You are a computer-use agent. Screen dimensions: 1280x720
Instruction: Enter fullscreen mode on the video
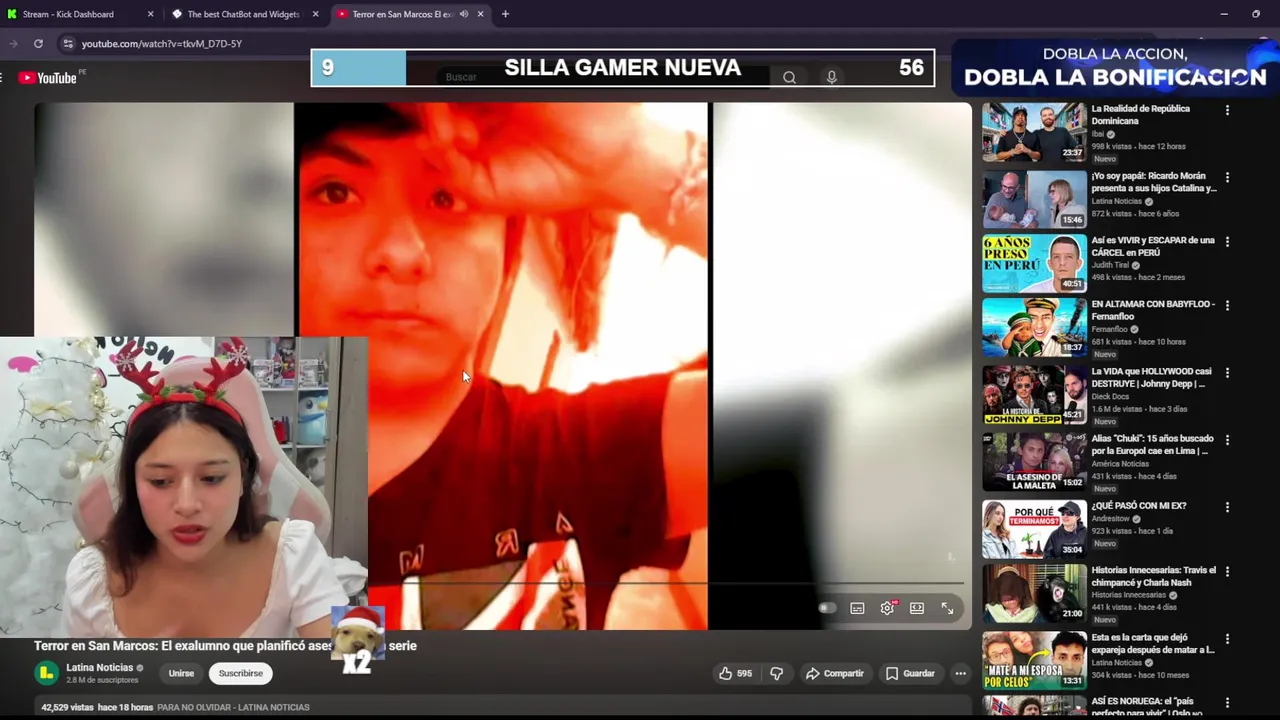tap(947, 608)
